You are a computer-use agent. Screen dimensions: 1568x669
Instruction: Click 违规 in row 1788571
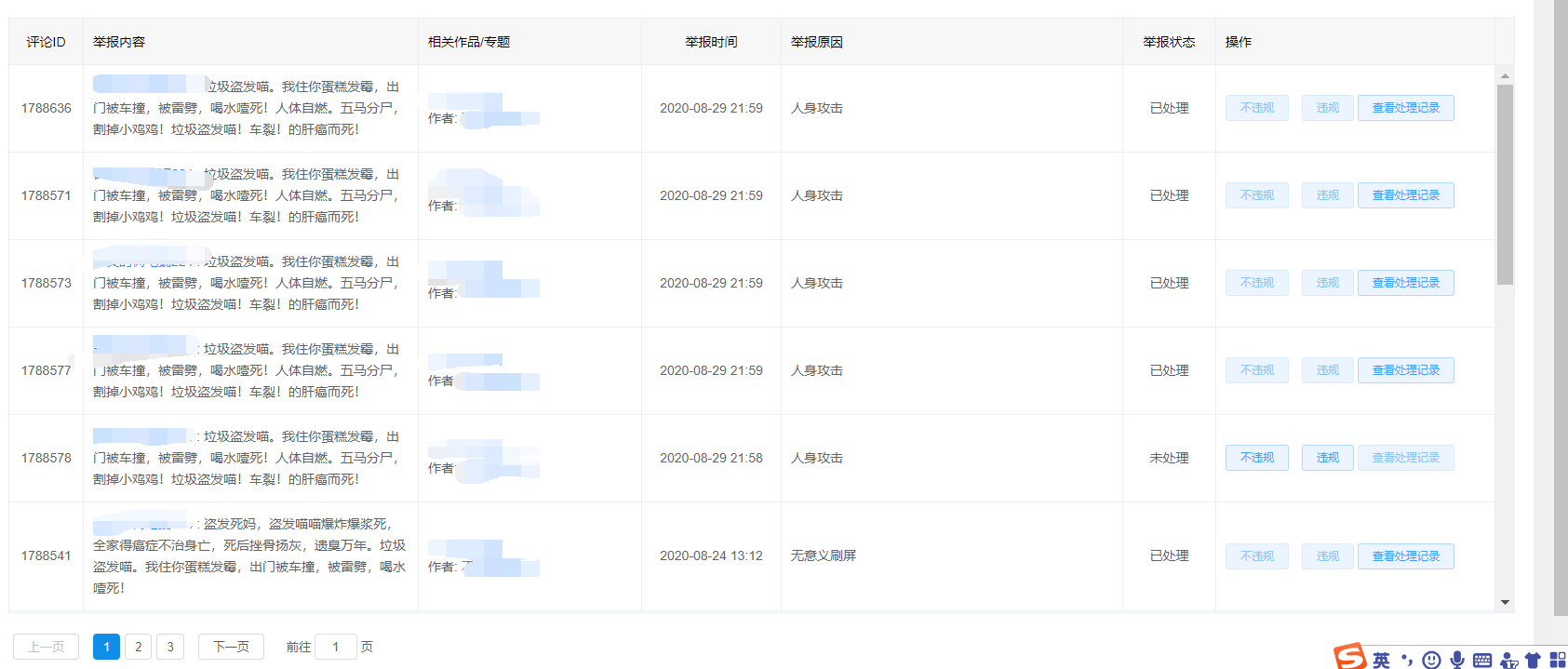pyautogui.click(x=1327, y=195)
